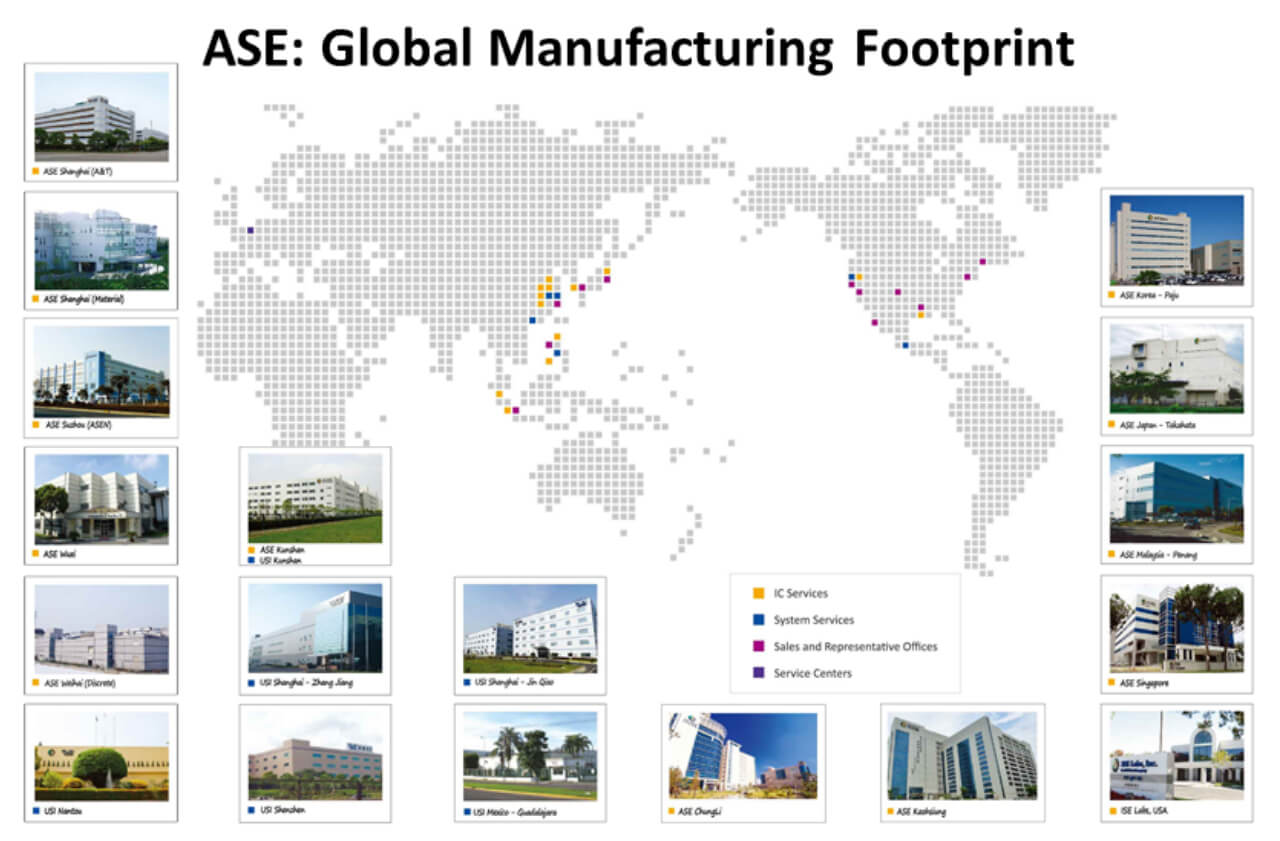Select the ASE Malaysia - Penang building photo
This screenshot has height=841, width=1280.
(1177, 498)
